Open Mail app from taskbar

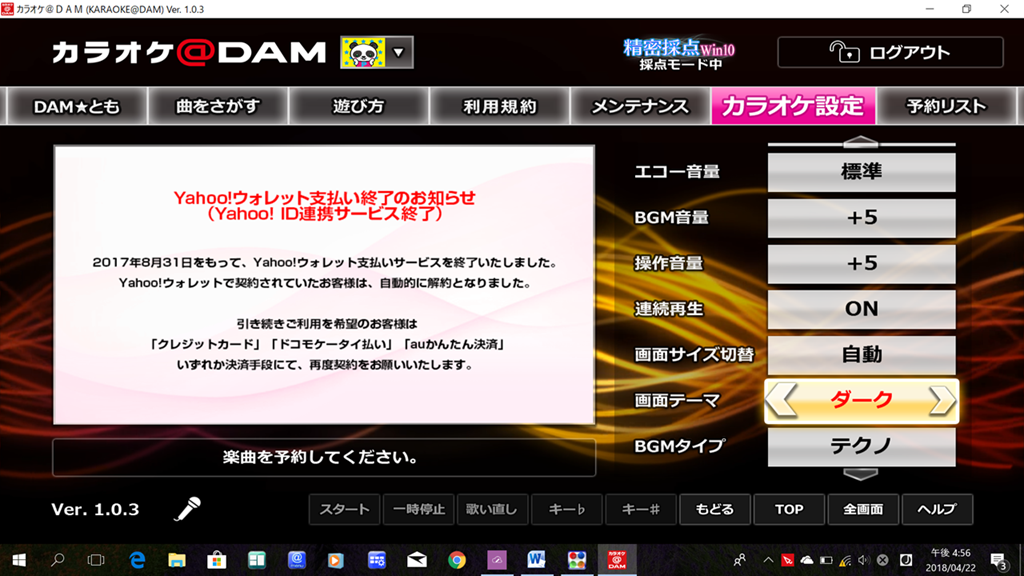pyautogui.click(x=417, y=560)
